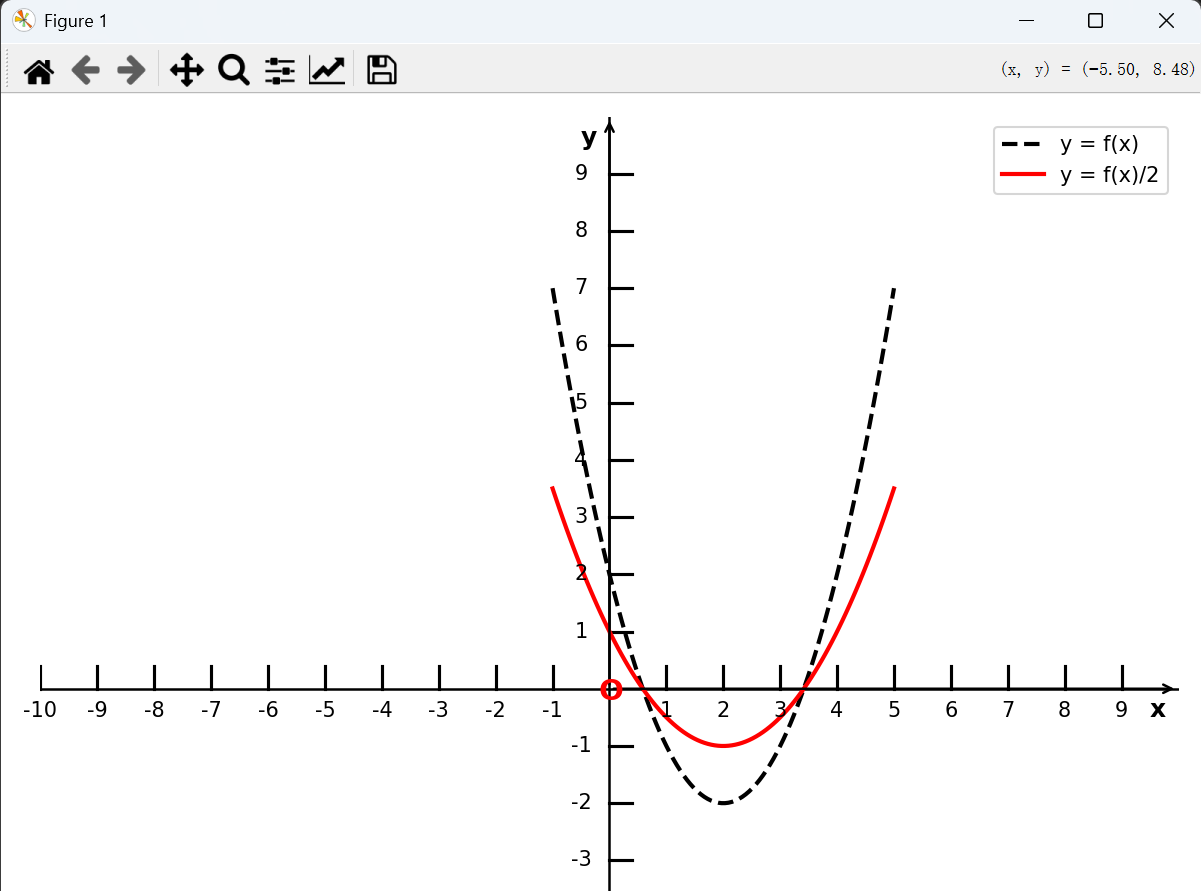The image size is (1201, 891).
Task: Activate the Zoom to rectangle tool
Action: 234,71
